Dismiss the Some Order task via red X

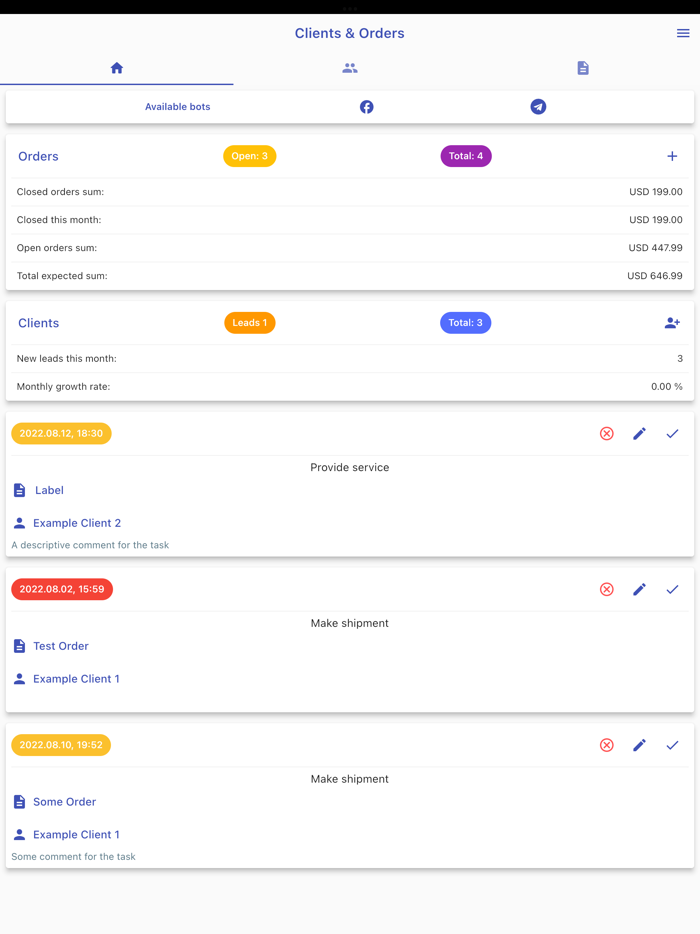pos(606,744)
